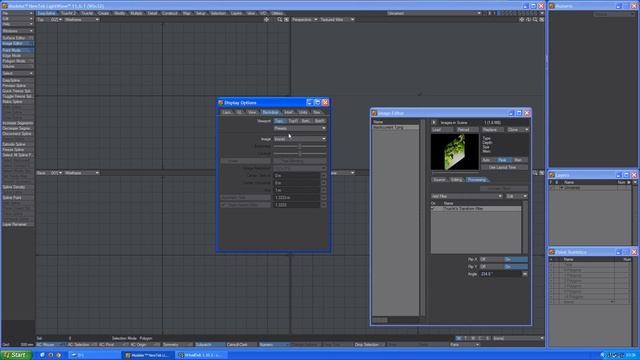
Task: Toggle the first Center checkbox in Display Options
Action: (324, 176)
